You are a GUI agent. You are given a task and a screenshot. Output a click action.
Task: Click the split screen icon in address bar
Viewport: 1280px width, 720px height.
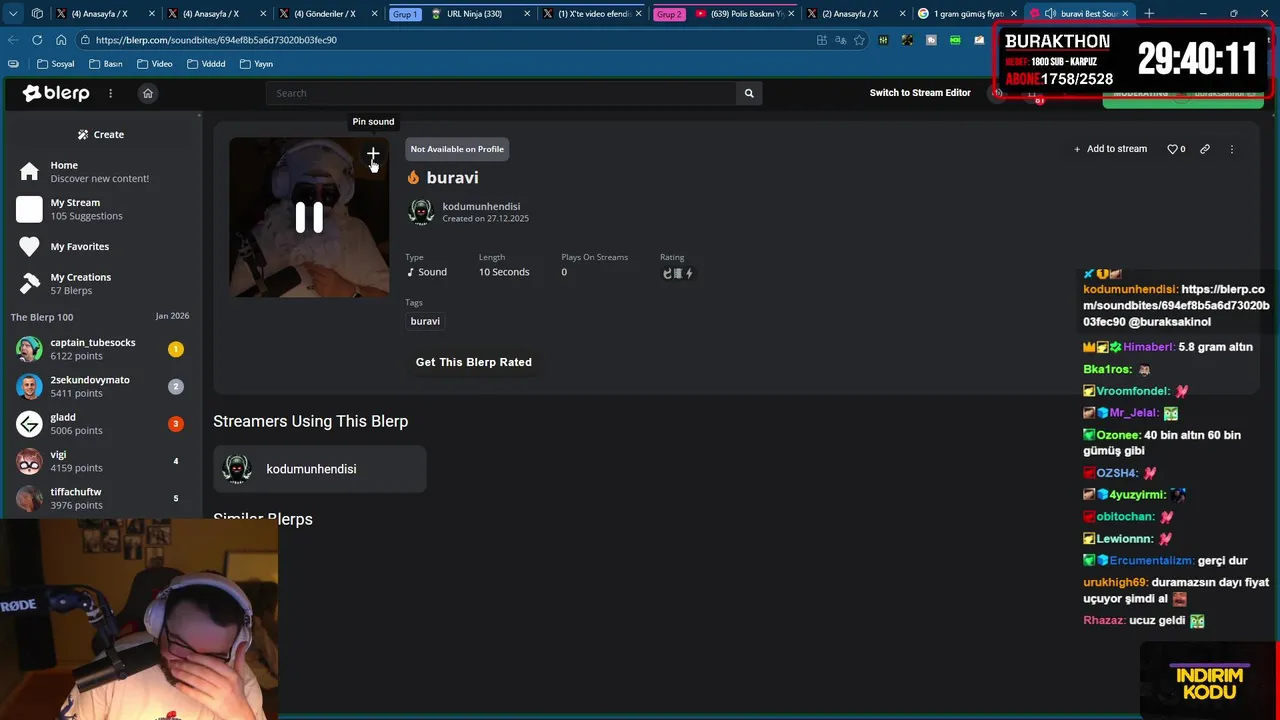pos(821,40)
